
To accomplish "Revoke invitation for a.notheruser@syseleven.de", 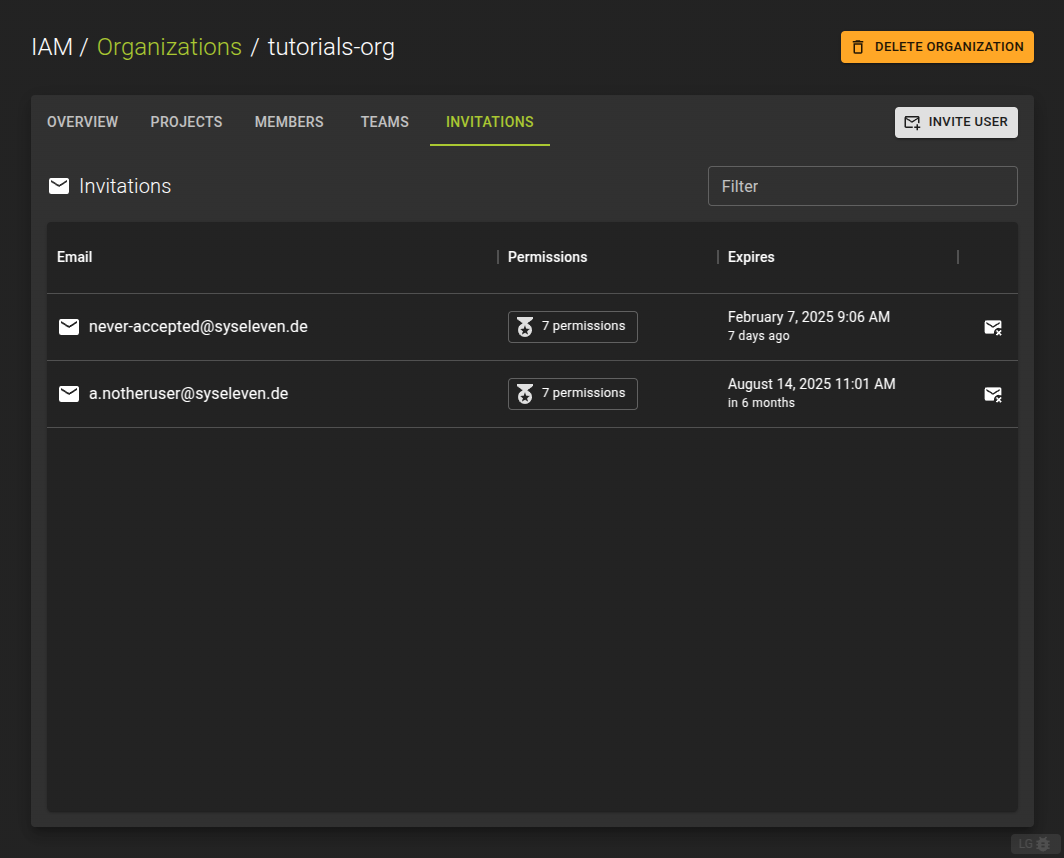I will tap(993, 394).
